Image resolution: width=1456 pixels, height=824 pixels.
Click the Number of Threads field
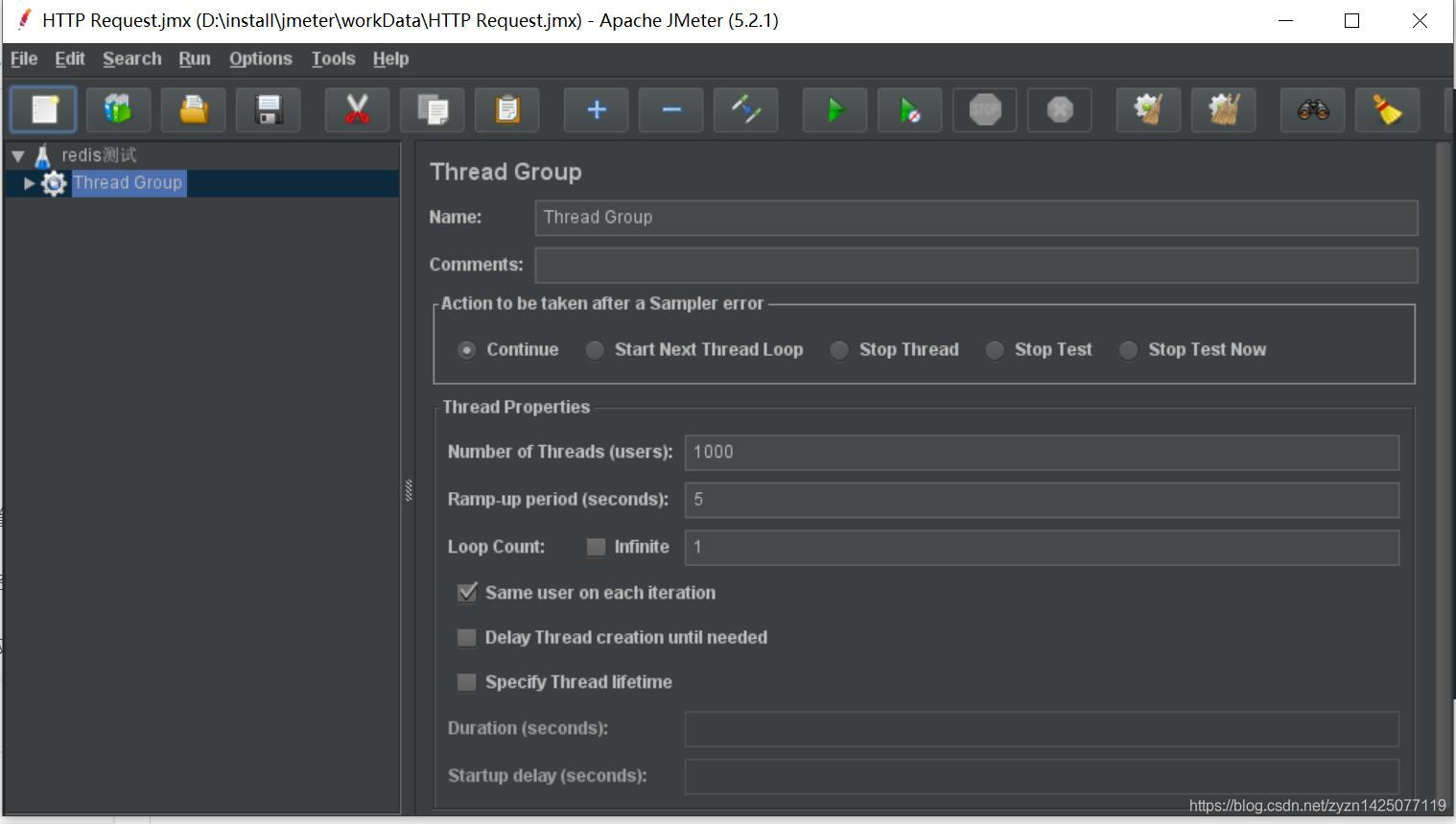[1042, 453]
